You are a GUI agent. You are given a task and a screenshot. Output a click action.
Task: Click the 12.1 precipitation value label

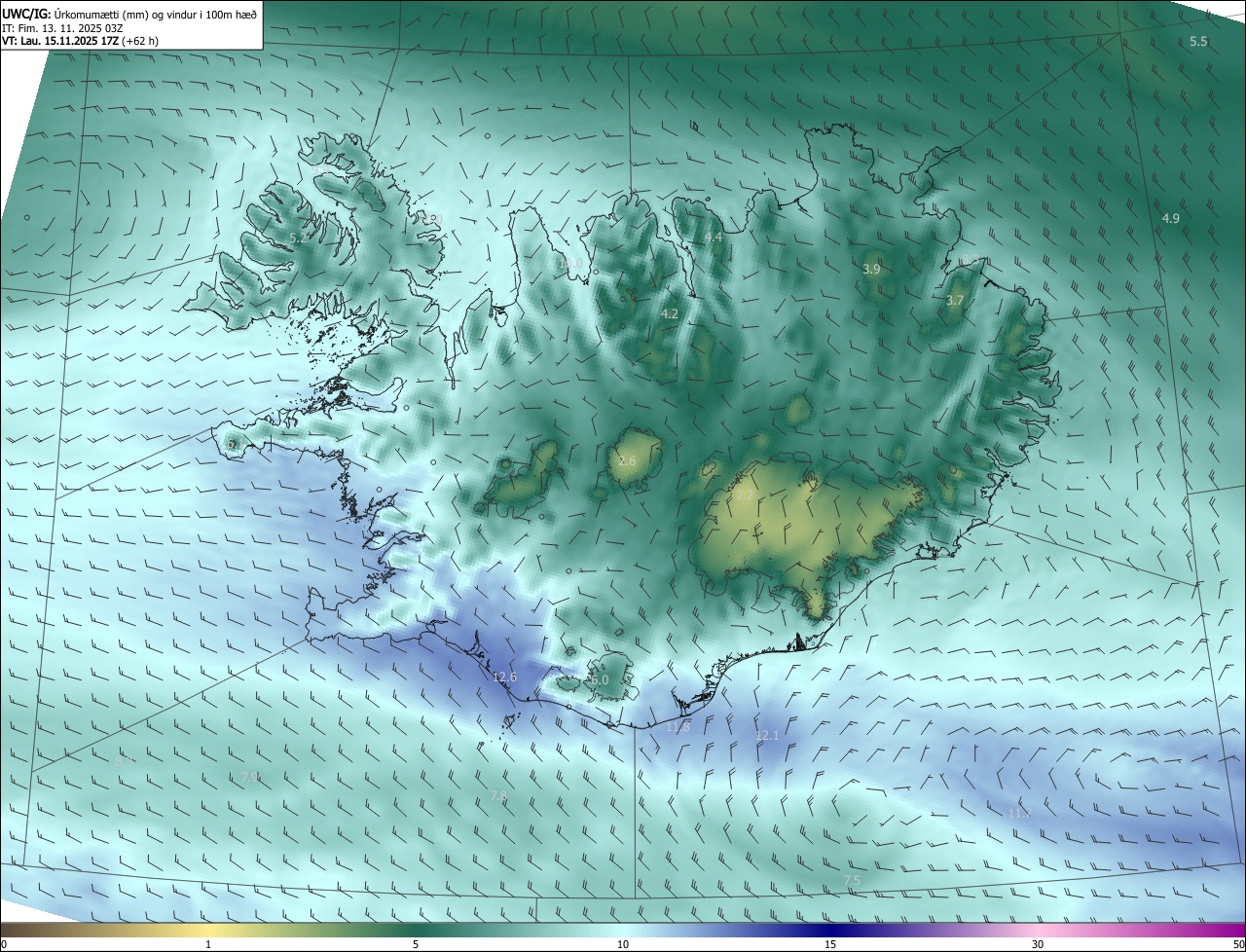(x=767, y=736)
